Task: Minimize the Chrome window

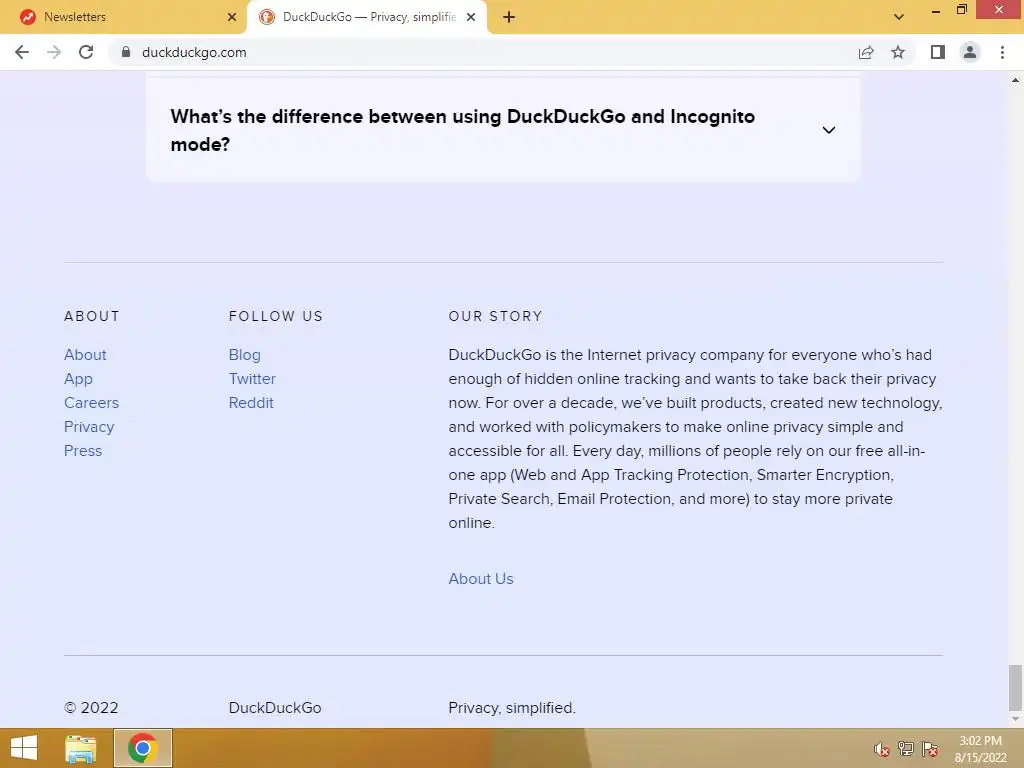Action: click(x=935, y=10)
